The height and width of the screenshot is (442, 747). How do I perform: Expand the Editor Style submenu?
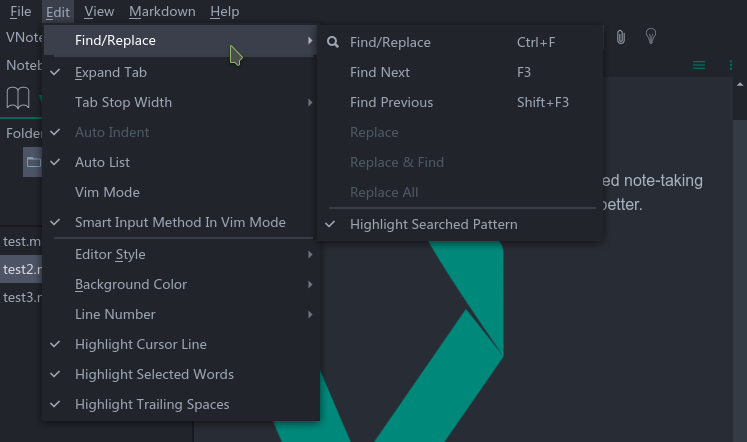click(181, 254)
